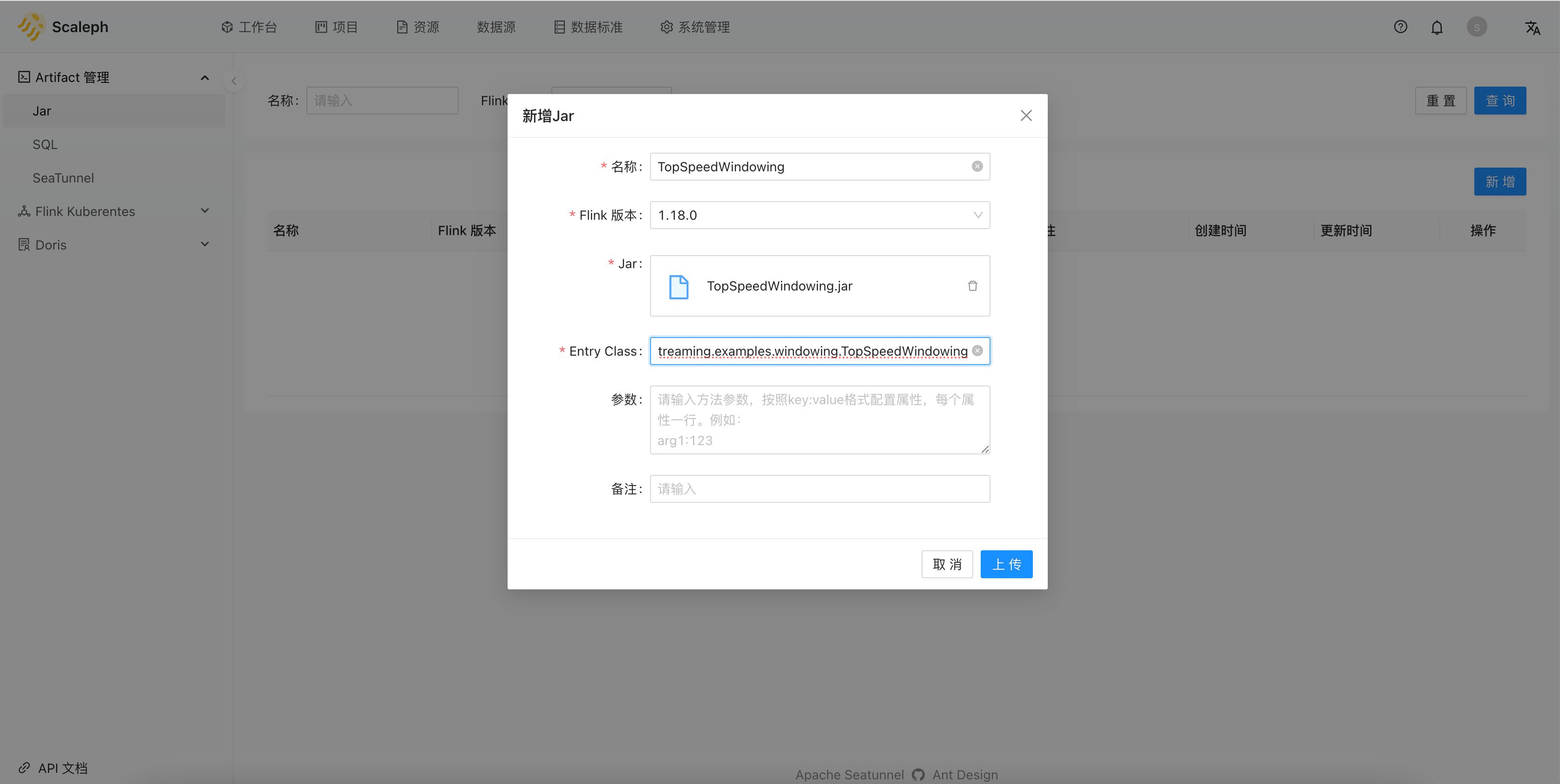Clear the Entry Class field

977,351
